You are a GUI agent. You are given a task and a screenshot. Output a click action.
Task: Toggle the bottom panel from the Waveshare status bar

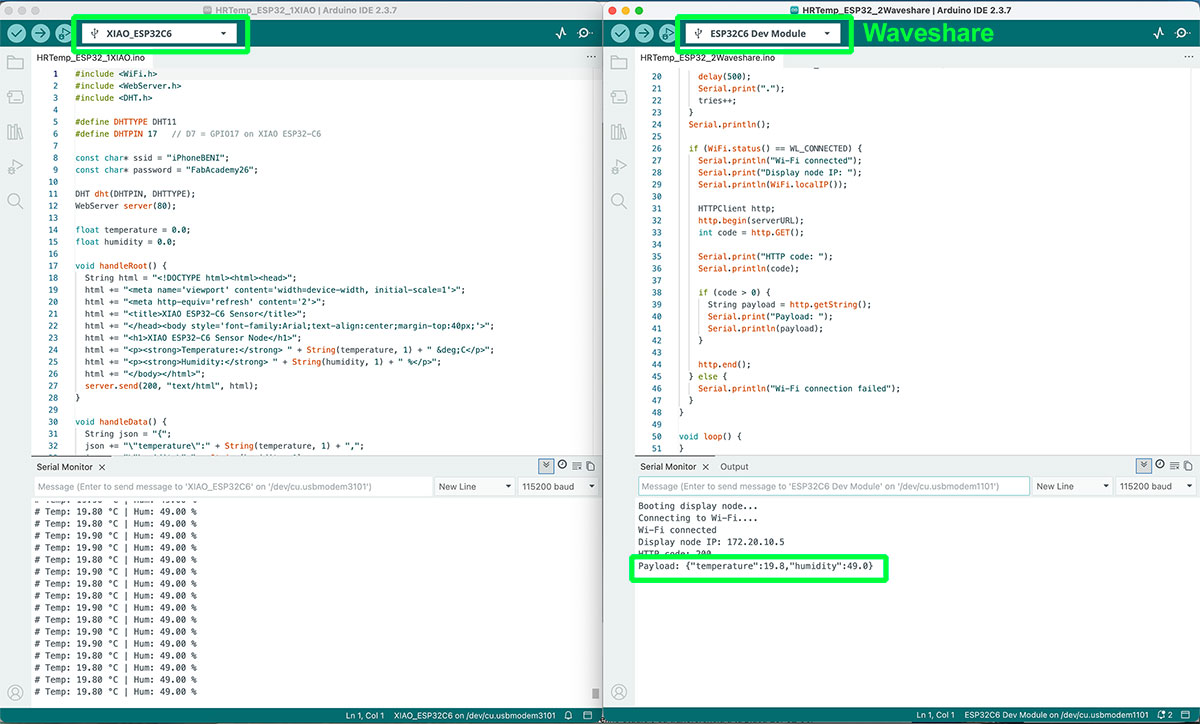[x=1187, y=716]
